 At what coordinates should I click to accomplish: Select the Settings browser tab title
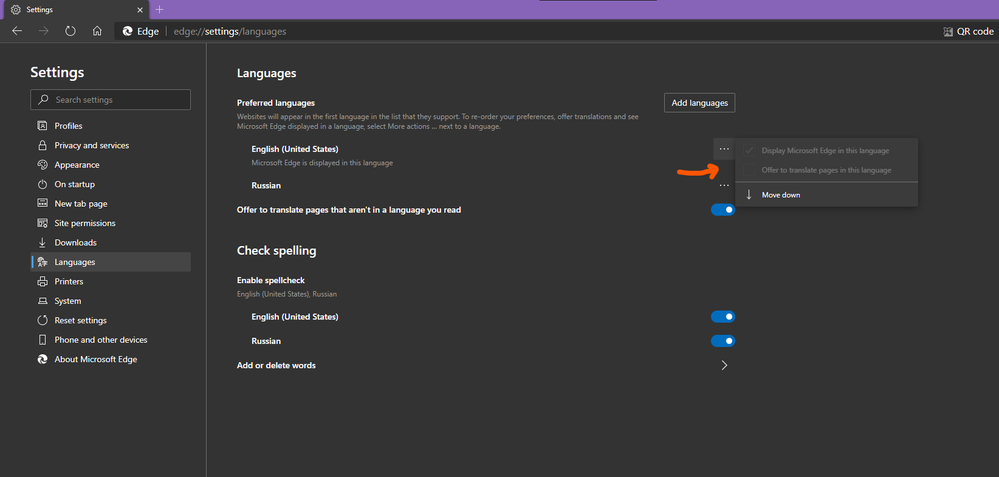coord(40,10)
